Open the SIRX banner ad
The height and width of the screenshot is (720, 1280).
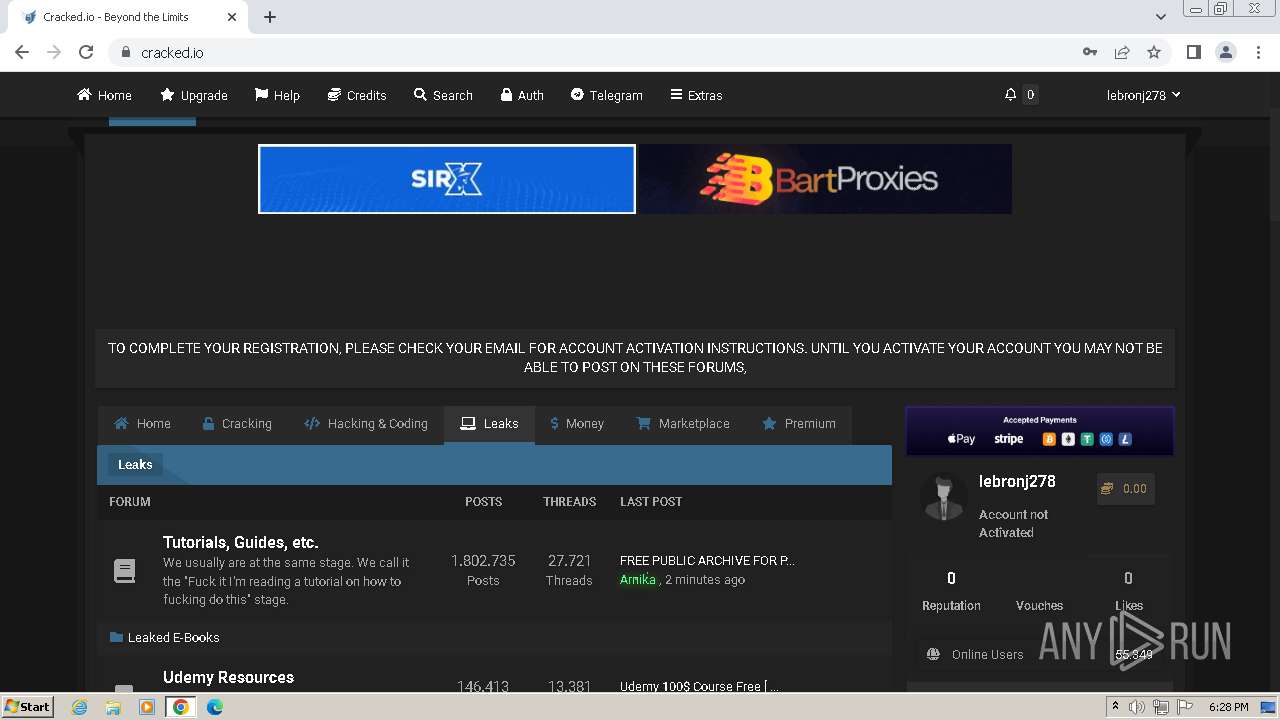click(x=447, y=179)
